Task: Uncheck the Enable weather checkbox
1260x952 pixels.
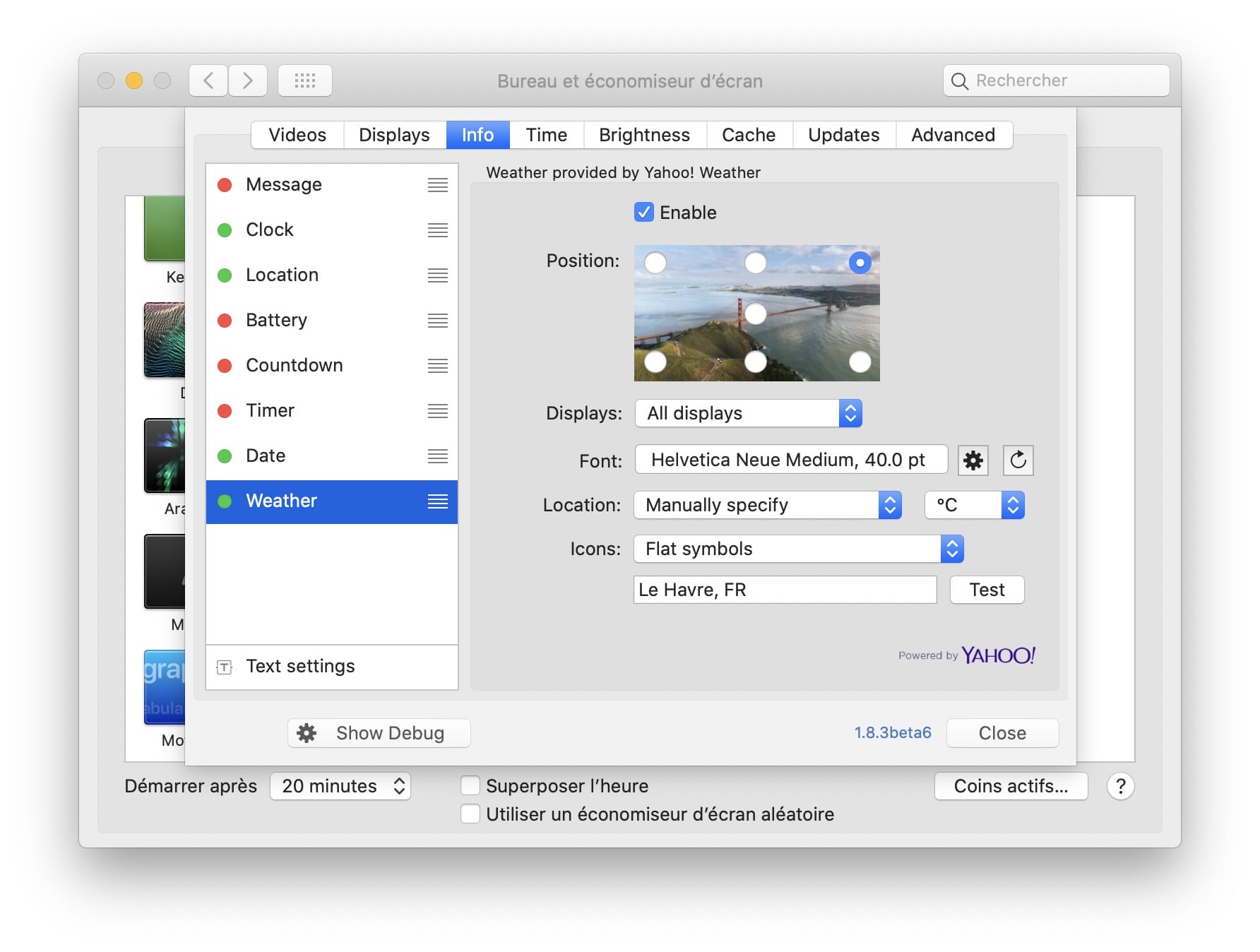Action: coord(643,212)
